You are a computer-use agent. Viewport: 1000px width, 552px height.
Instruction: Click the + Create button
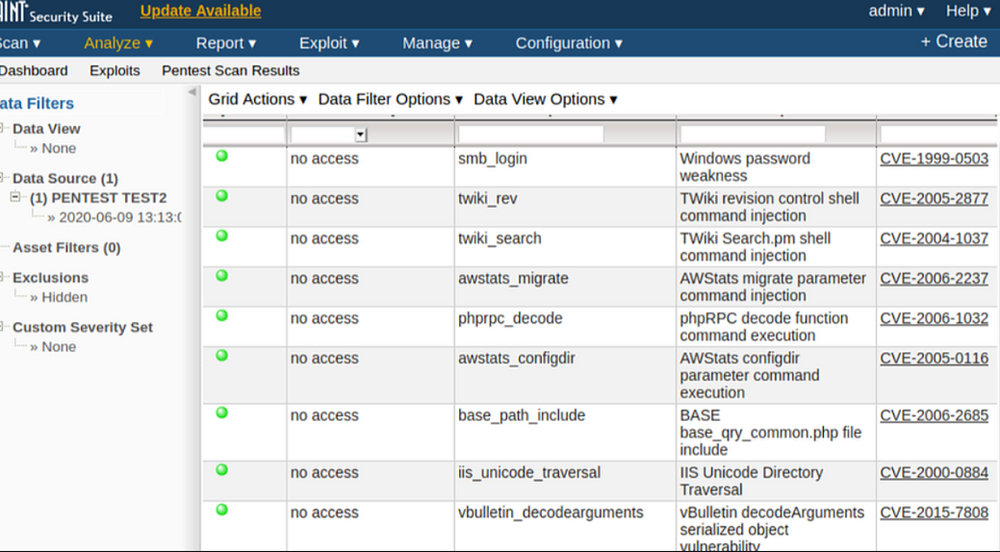tap(953, 41)
